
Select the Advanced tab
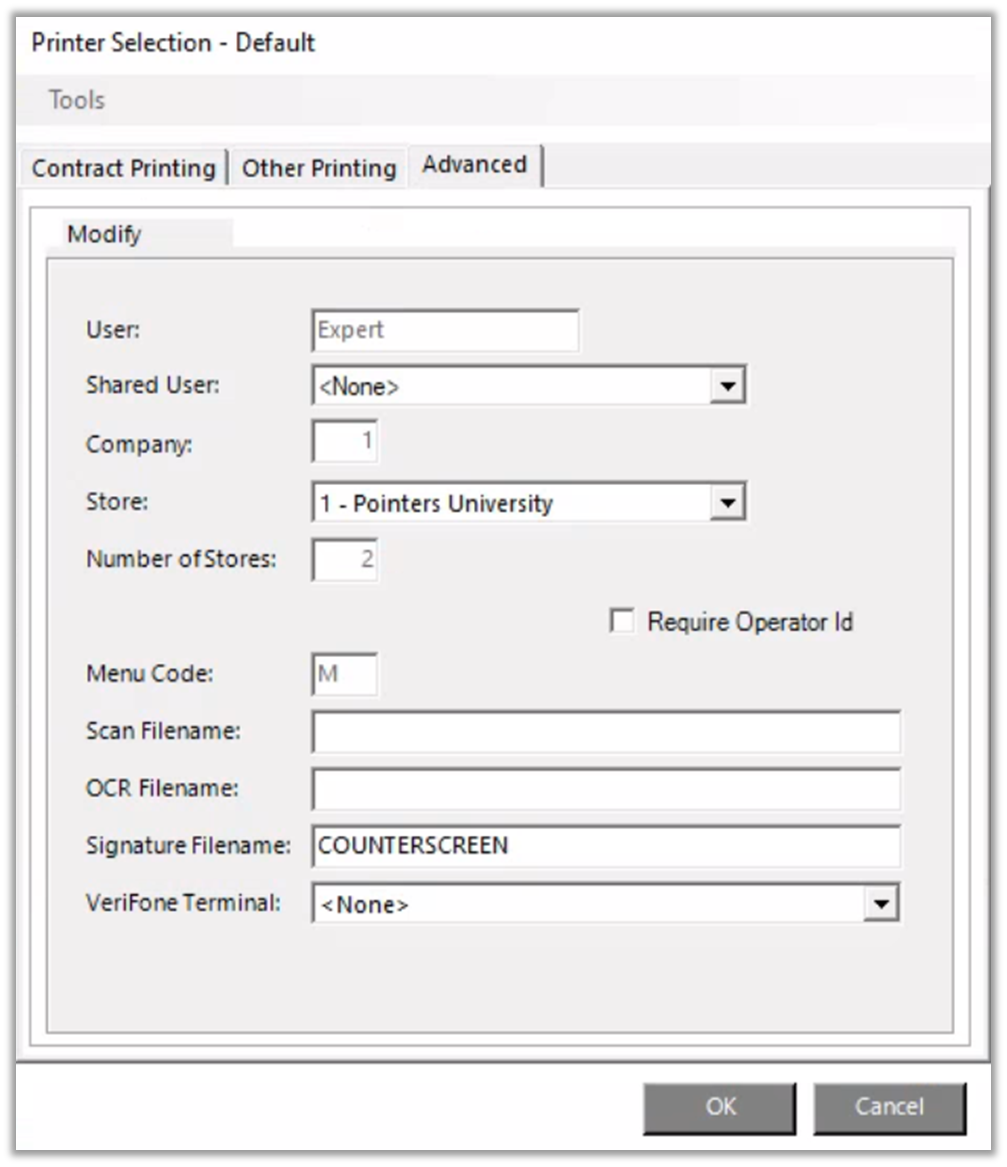pyautogui.click(x=474, y=165)
